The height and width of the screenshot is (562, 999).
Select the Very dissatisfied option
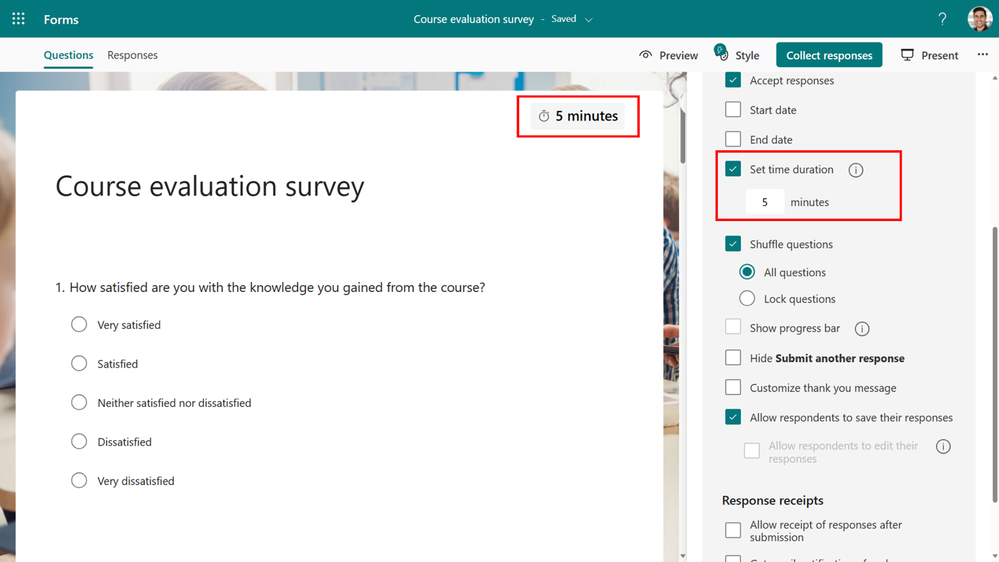click(79, 480)
